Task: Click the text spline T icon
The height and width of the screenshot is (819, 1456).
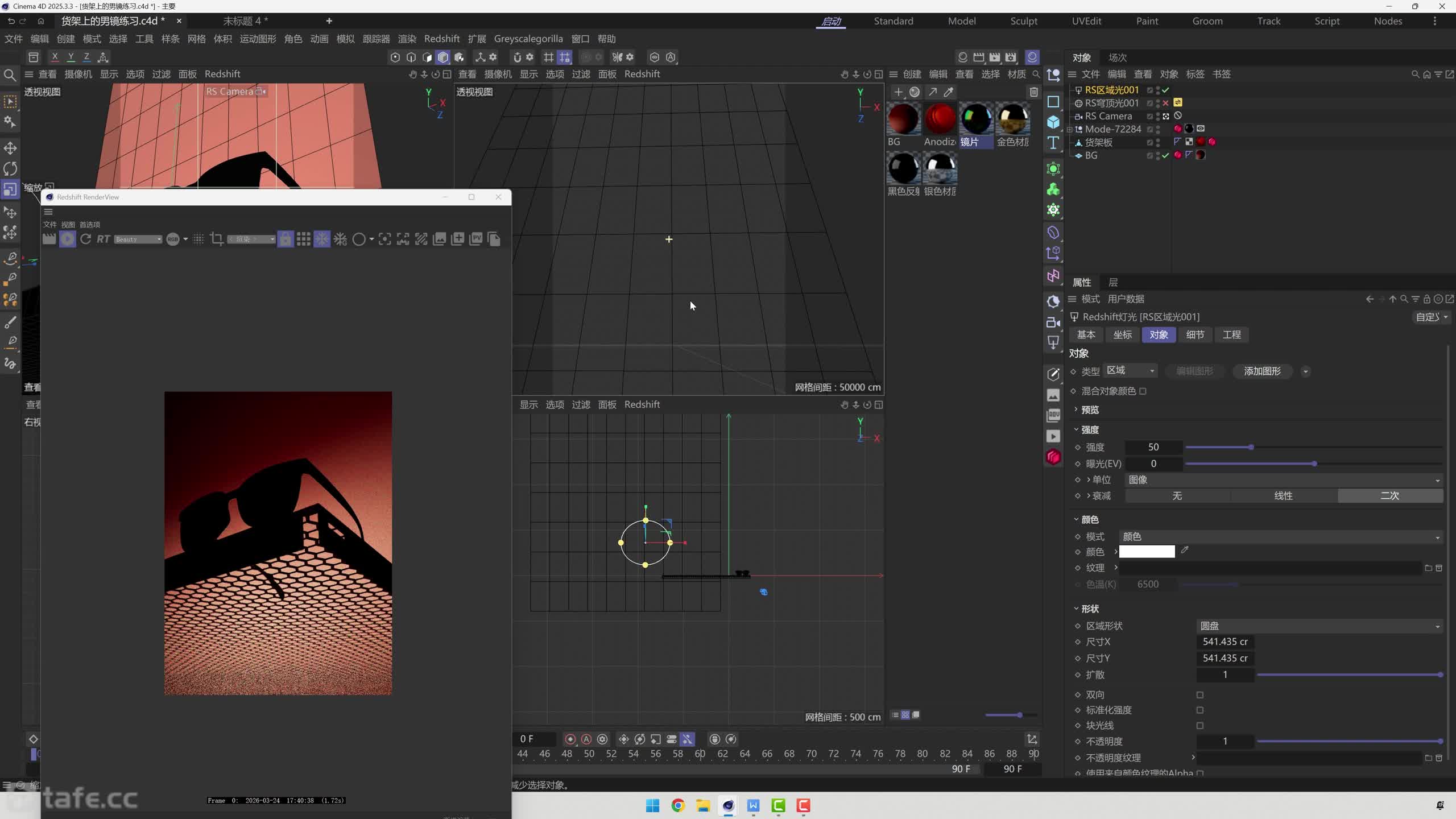Action: coord(1053,143)
